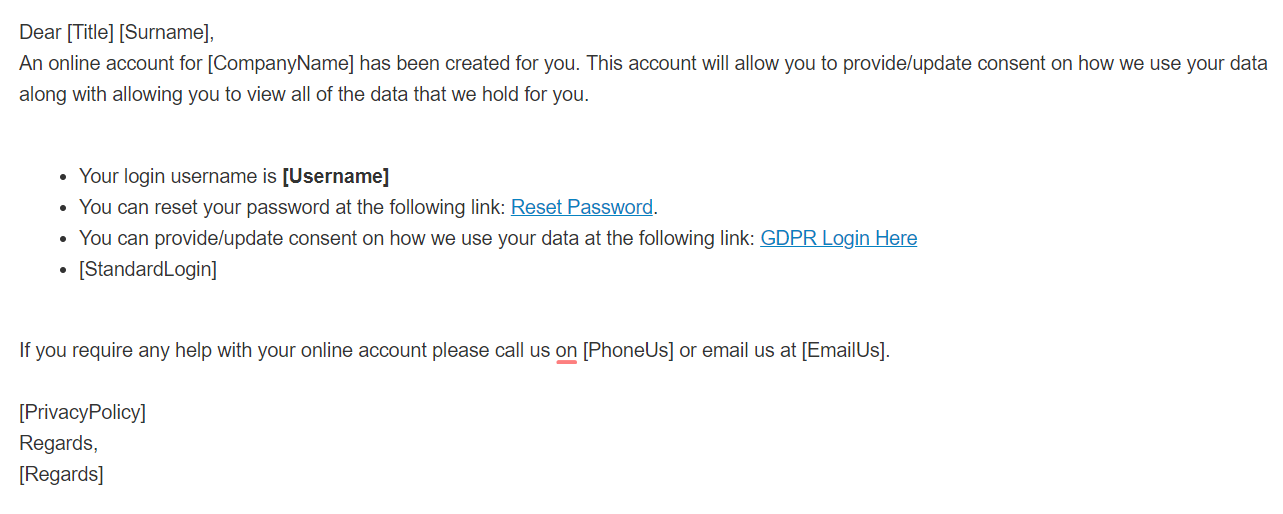Click the [PhoneUs] placeholder
Image resolution: width=1283 pixels, height=514 pixels.
(628, 351)
